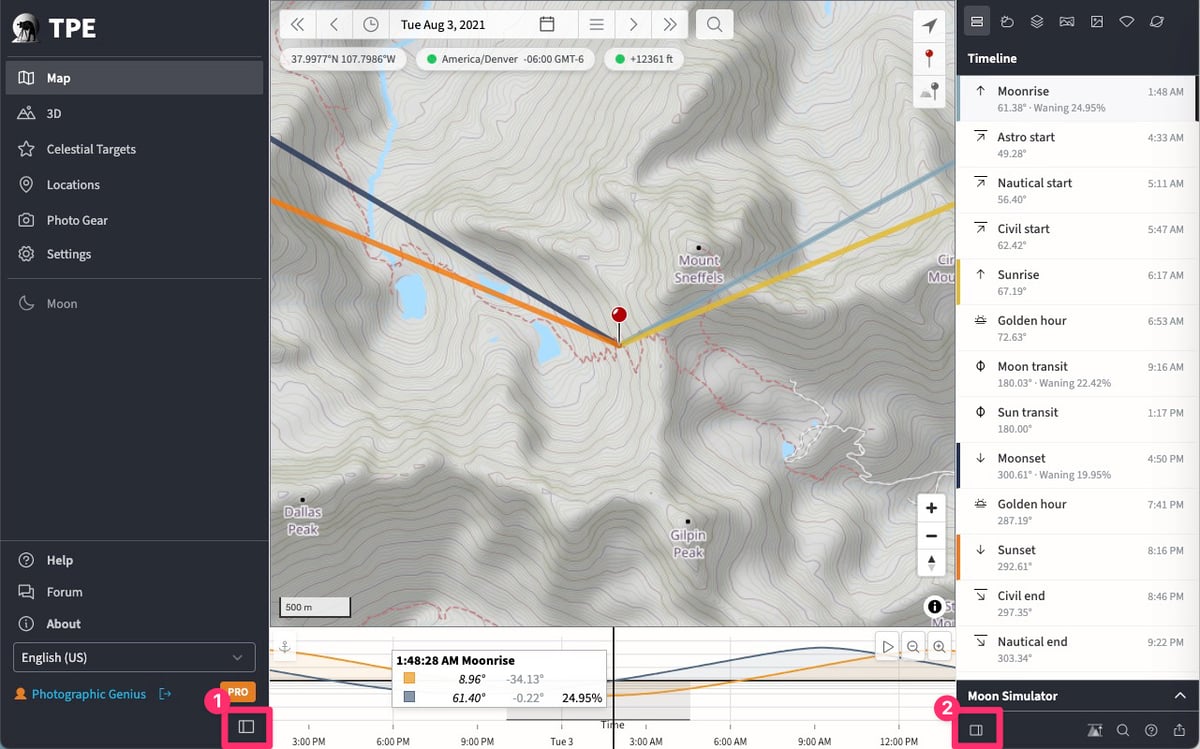The height and width of the screenshot is (749, 1200).
Task: Click the coordinates 37.9977°N 107.7986°W pill
Action: click(x=343, y=59)
